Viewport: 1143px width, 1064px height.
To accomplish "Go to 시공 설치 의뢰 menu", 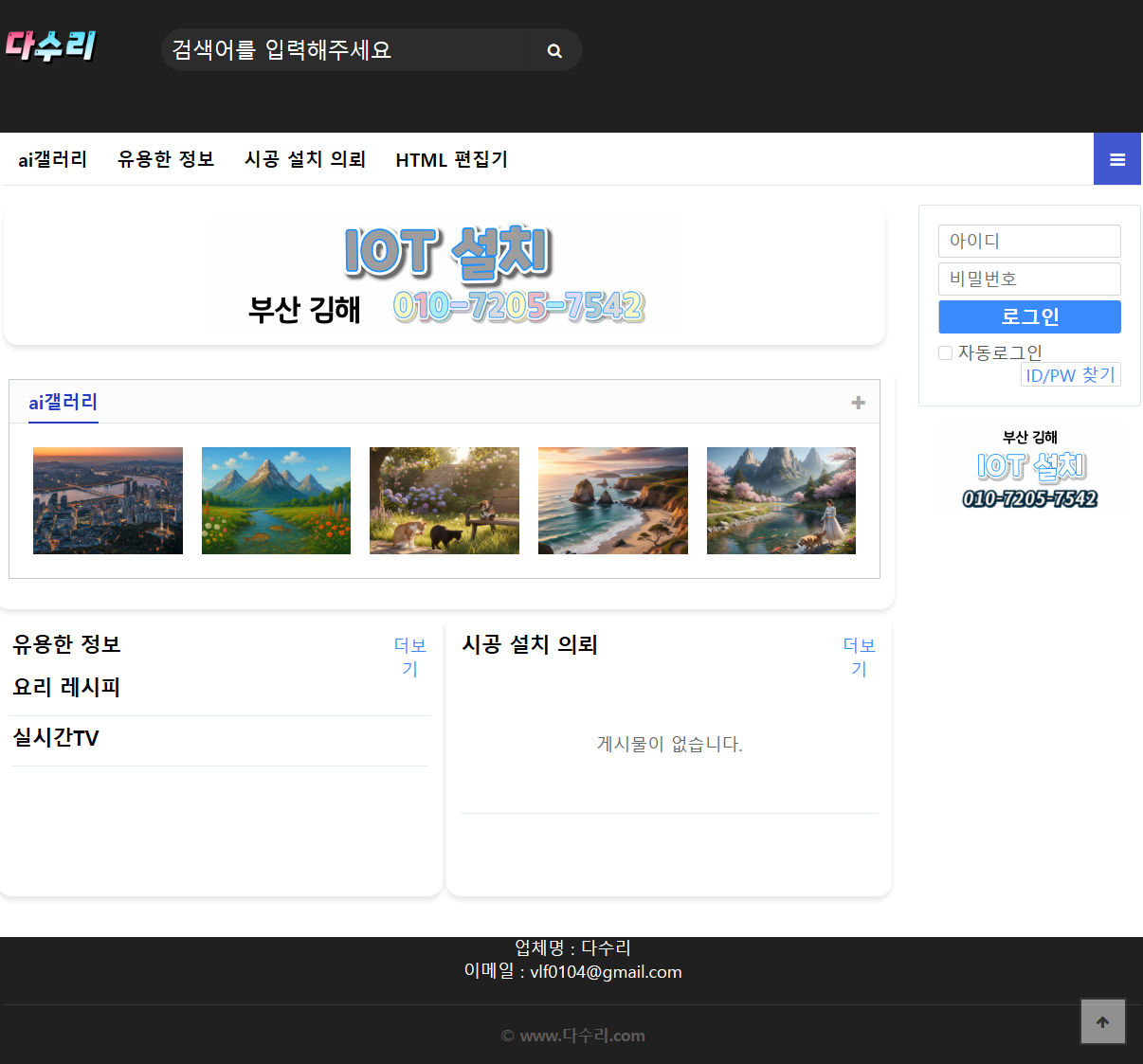I will [305, 159].
